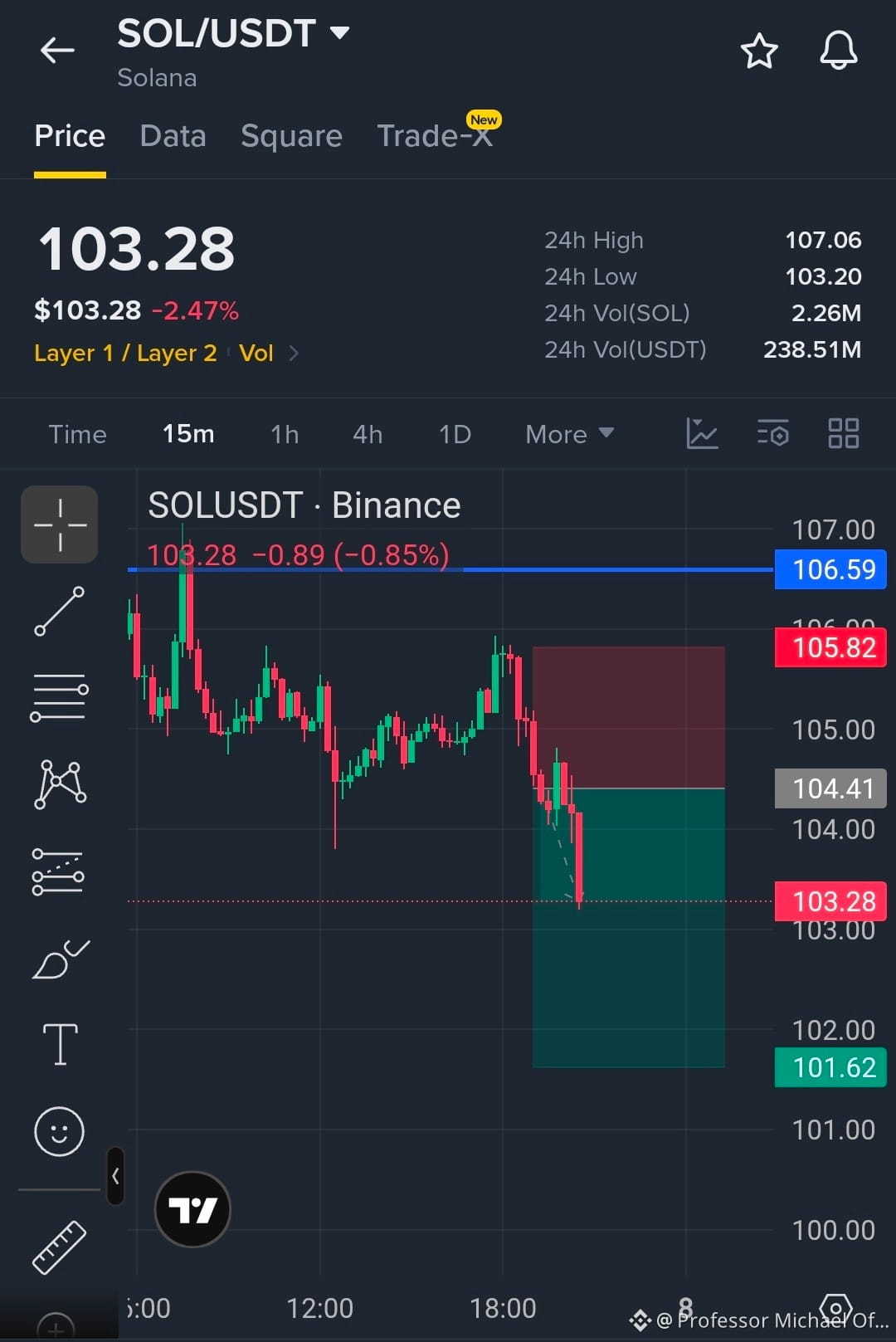
Task: Click the blue 106.59 price line label
Action: coord(830,569)
